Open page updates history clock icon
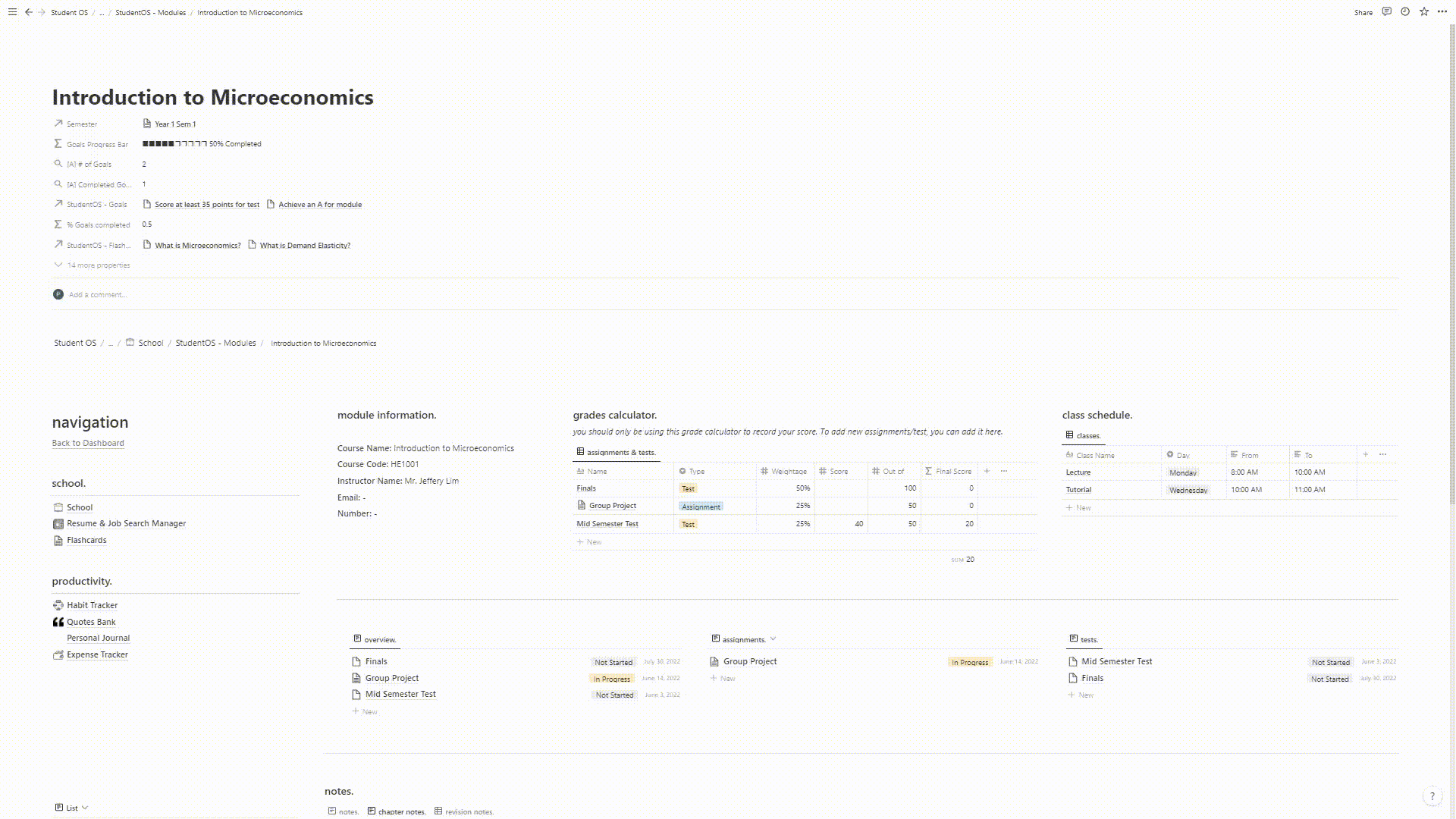The height and width of the screenshot is (819, 1456). point(1405,12)
